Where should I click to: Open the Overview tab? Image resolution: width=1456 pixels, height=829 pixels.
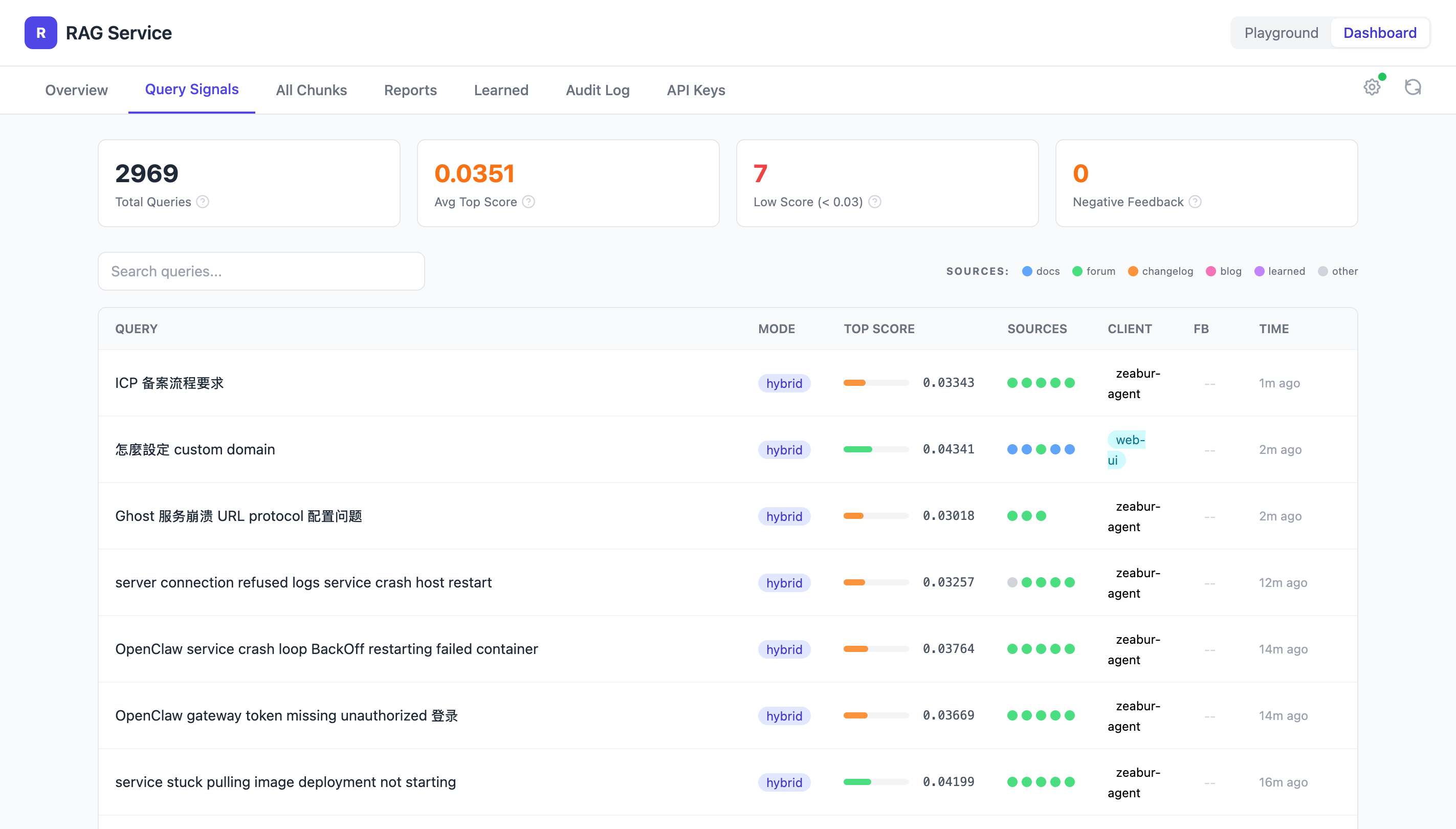[76, 90]
